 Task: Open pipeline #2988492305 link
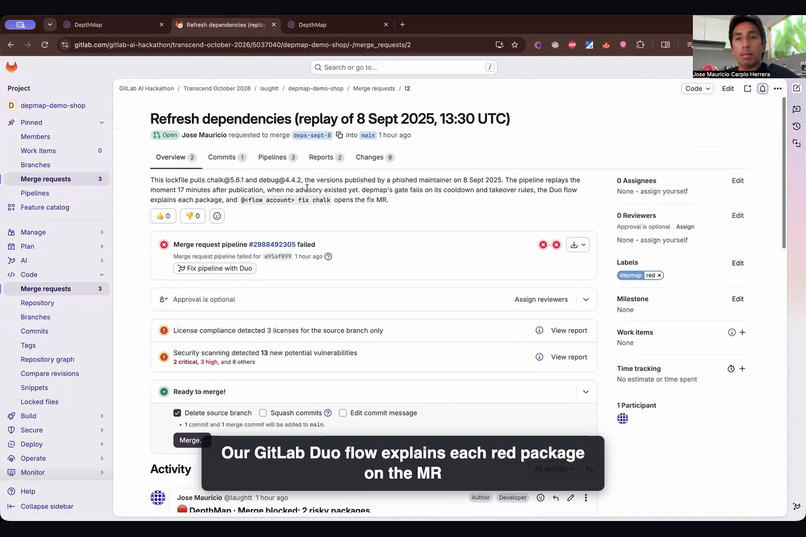(x=272, y=245)
